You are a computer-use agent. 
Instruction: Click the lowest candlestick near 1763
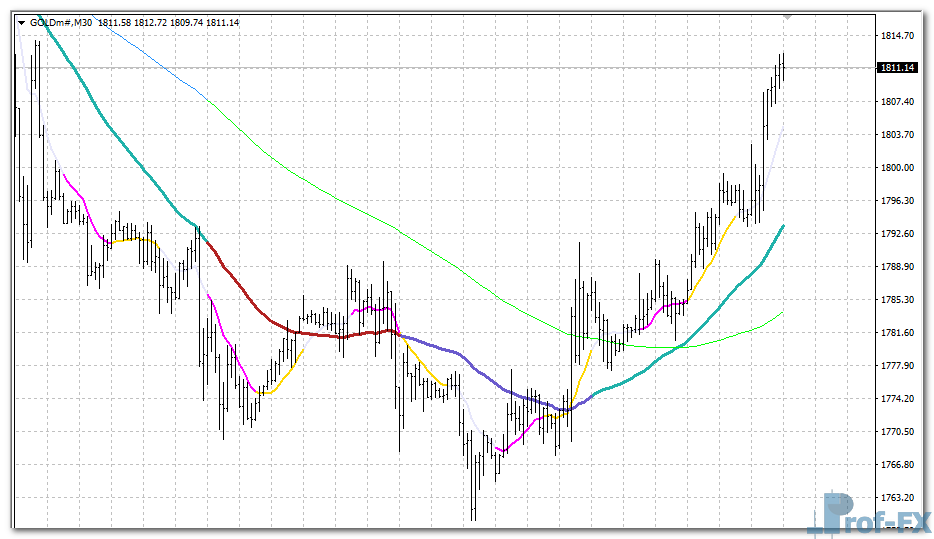point(473,500)
